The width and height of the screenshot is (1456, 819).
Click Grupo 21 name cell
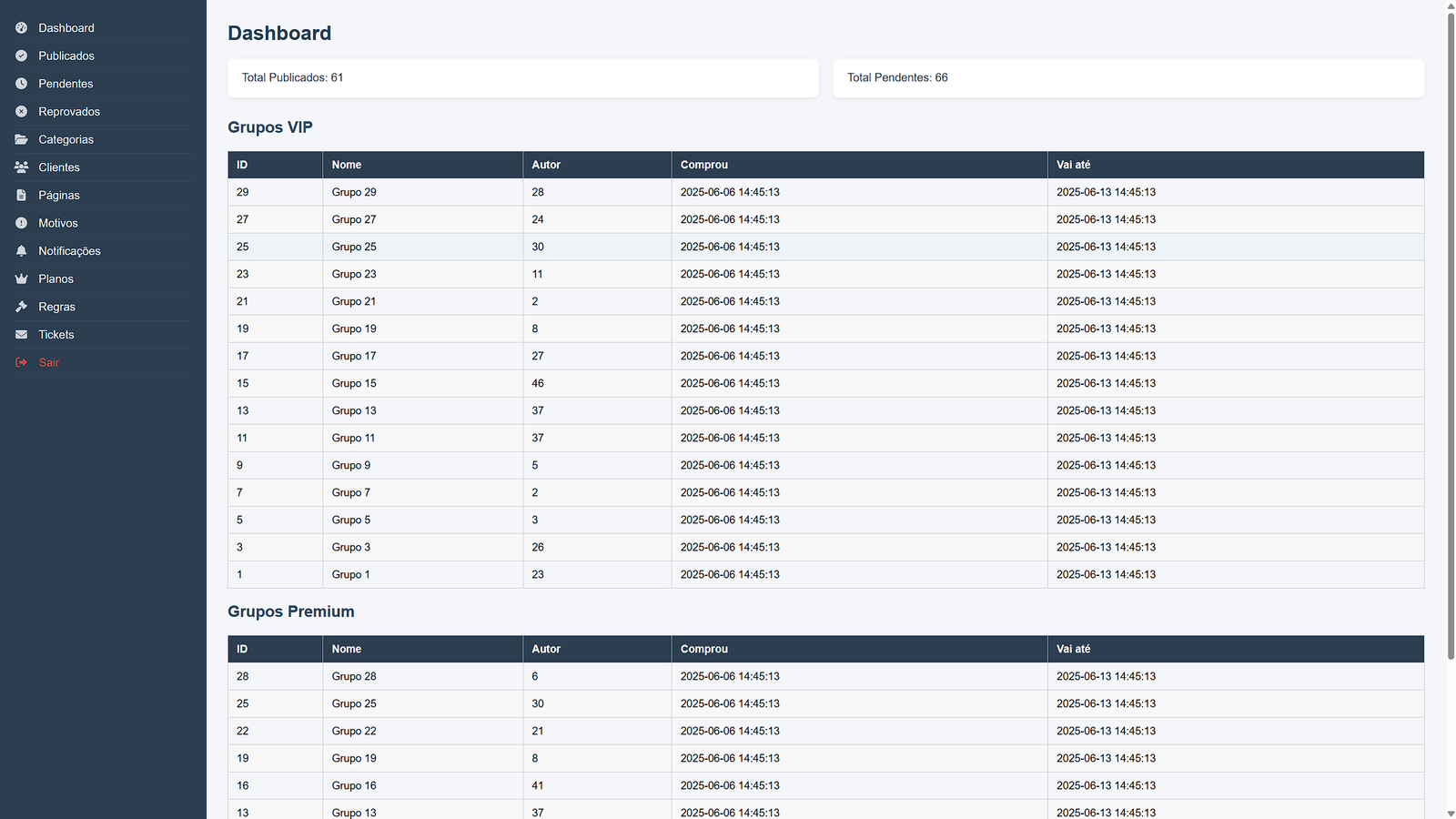coord(422,301)
